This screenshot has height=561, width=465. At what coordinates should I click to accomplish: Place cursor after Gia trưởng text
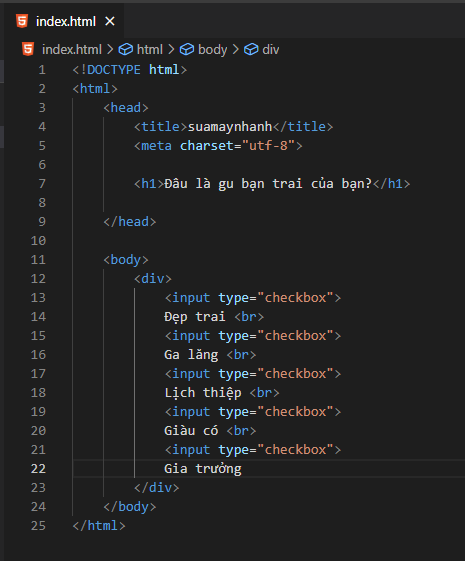(x=242, y=469)
